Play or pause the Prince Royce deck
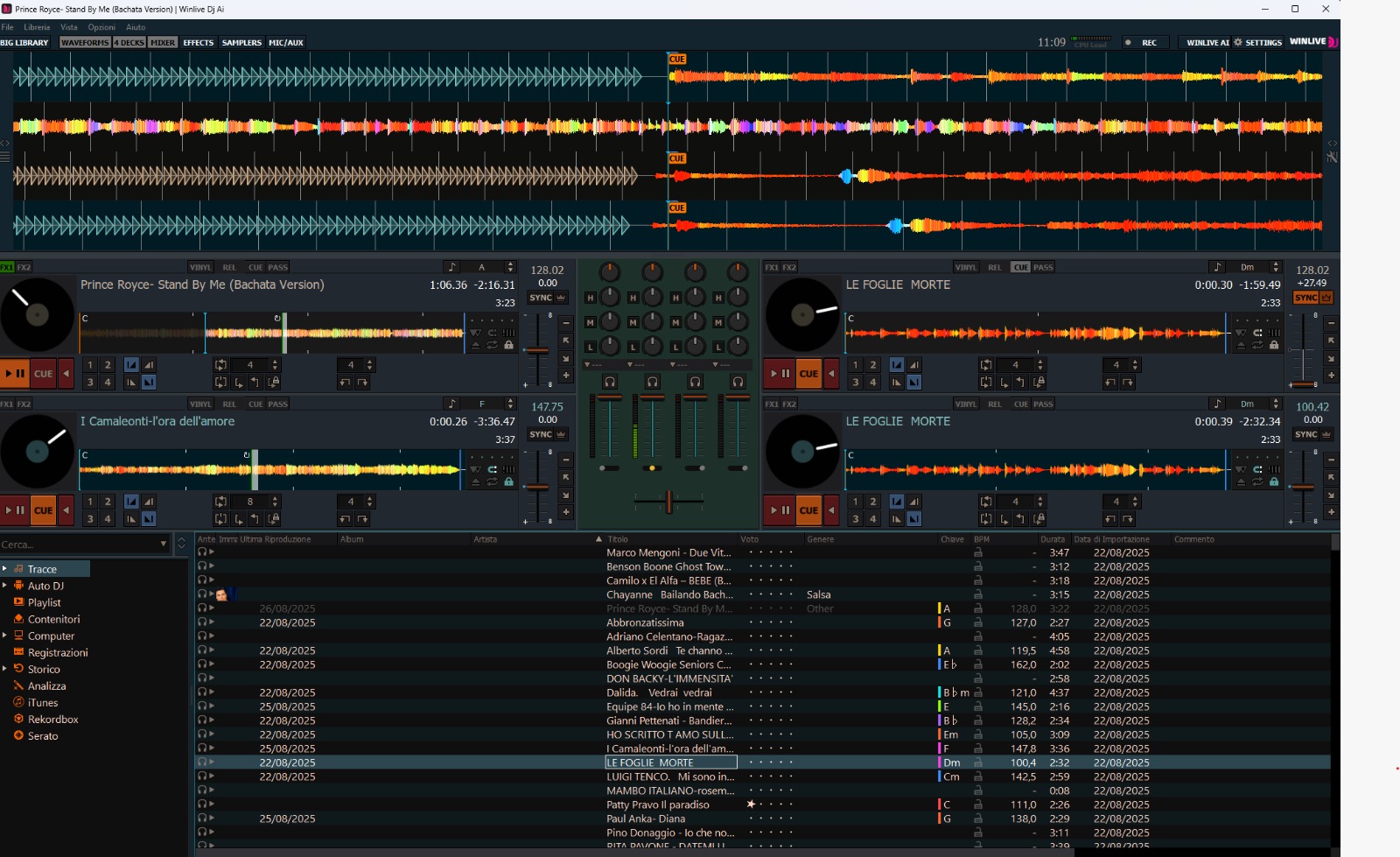 pos(15,374)
